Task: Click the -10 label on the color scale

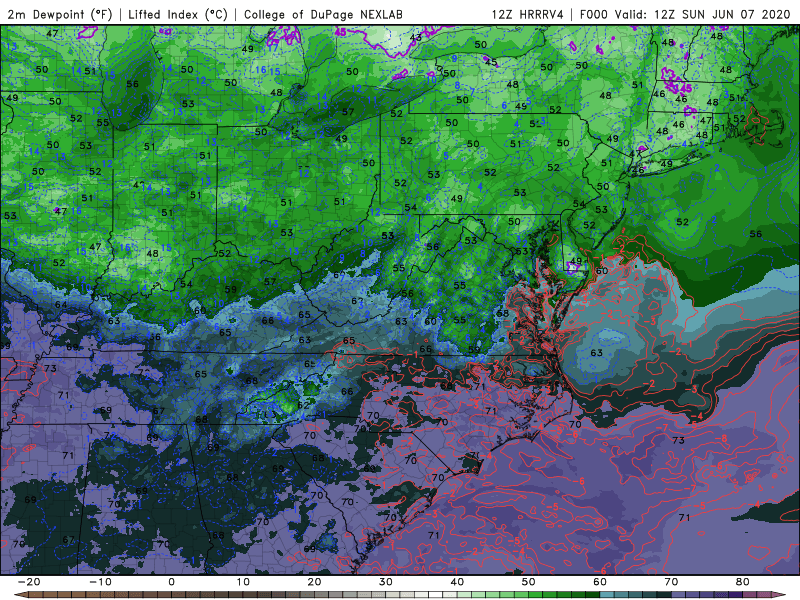Action: click(x=100, y=582)
